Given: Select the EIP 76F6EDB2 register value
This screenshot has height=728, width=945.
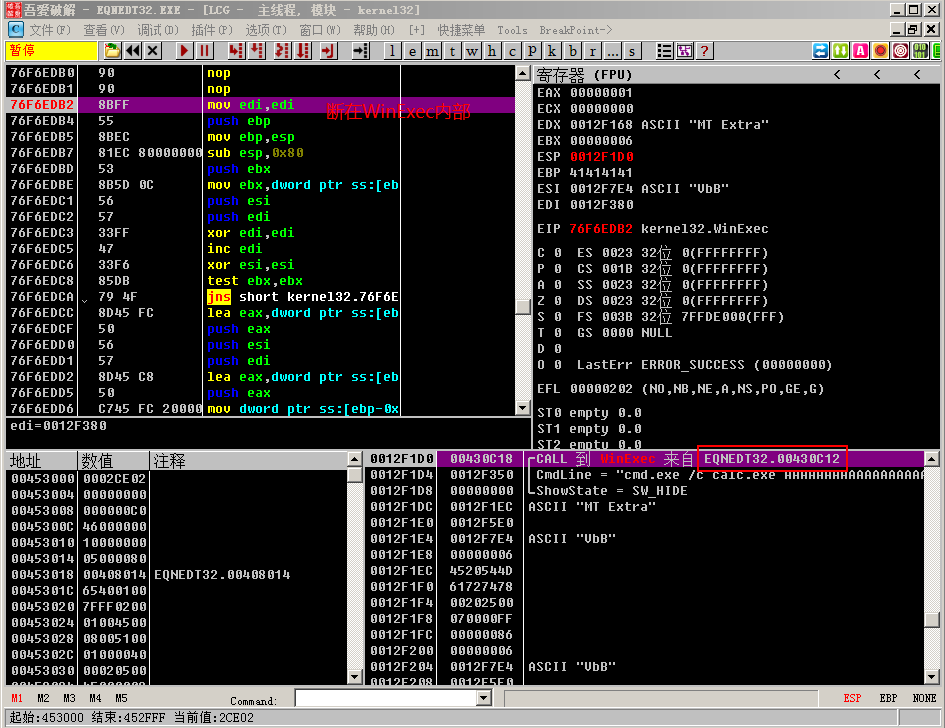Looking at the screenshot, I should pyautogui.click(x=601, y=229).
